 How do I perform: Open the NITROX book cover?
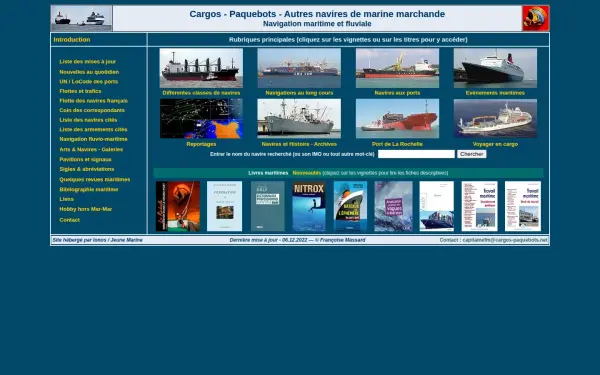click(x=309, y=206)
